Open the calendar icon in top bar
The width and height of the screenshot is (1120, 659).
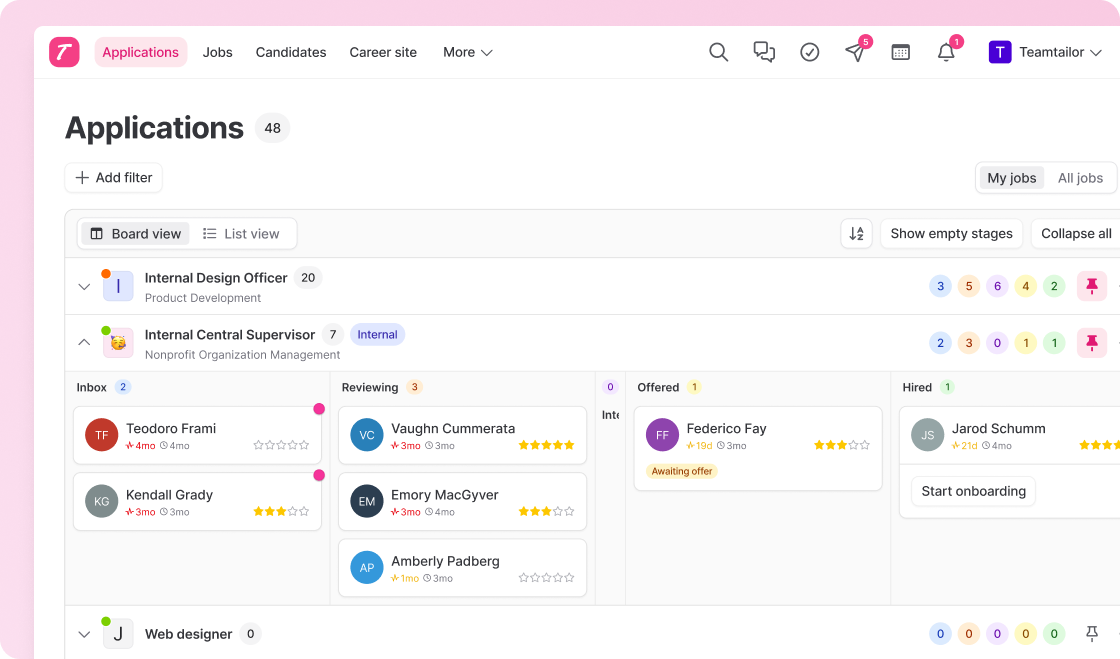click(901, 52)
